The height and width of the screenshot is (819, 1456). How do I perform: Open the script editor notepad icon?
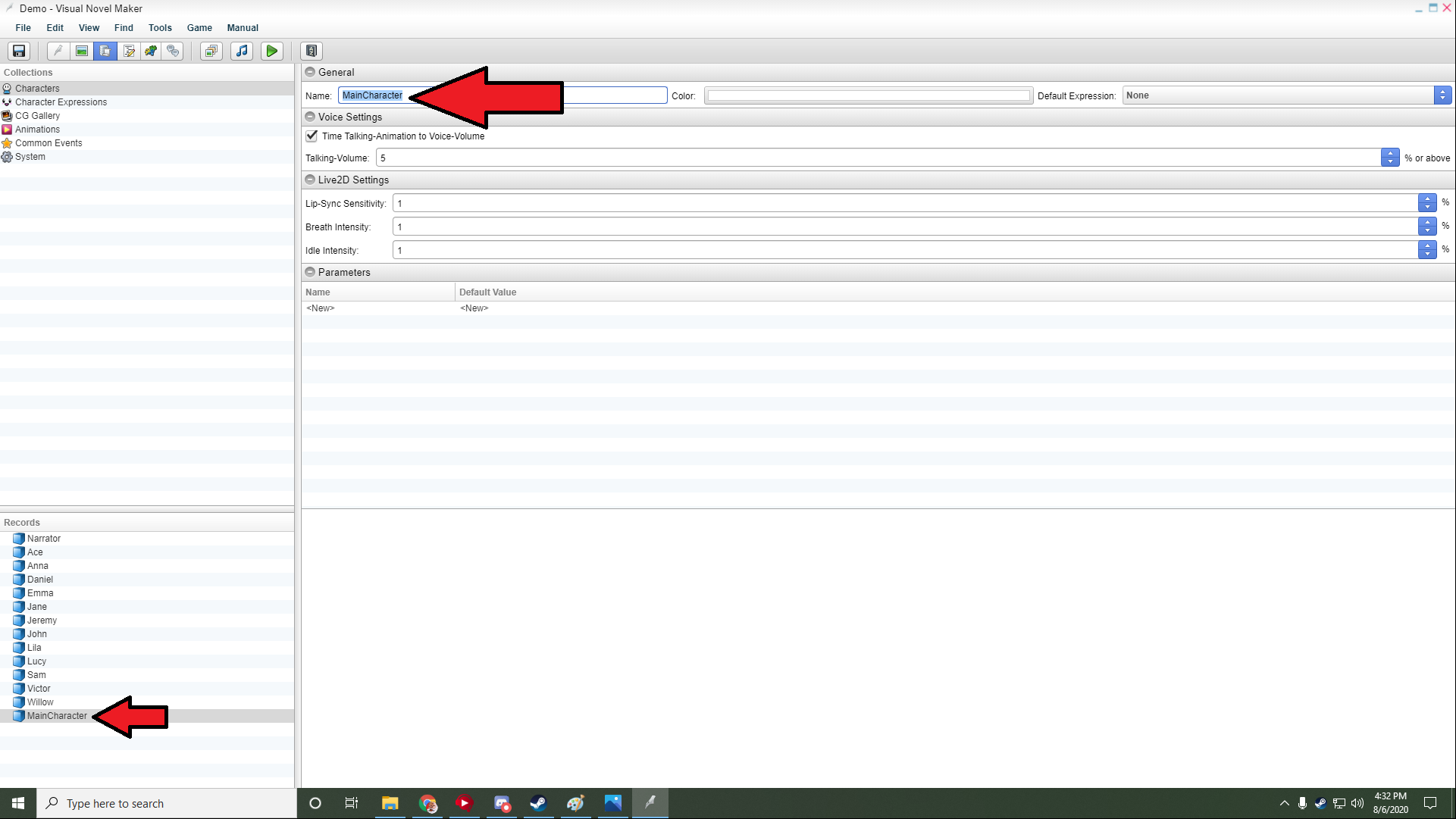click(129, 51)
